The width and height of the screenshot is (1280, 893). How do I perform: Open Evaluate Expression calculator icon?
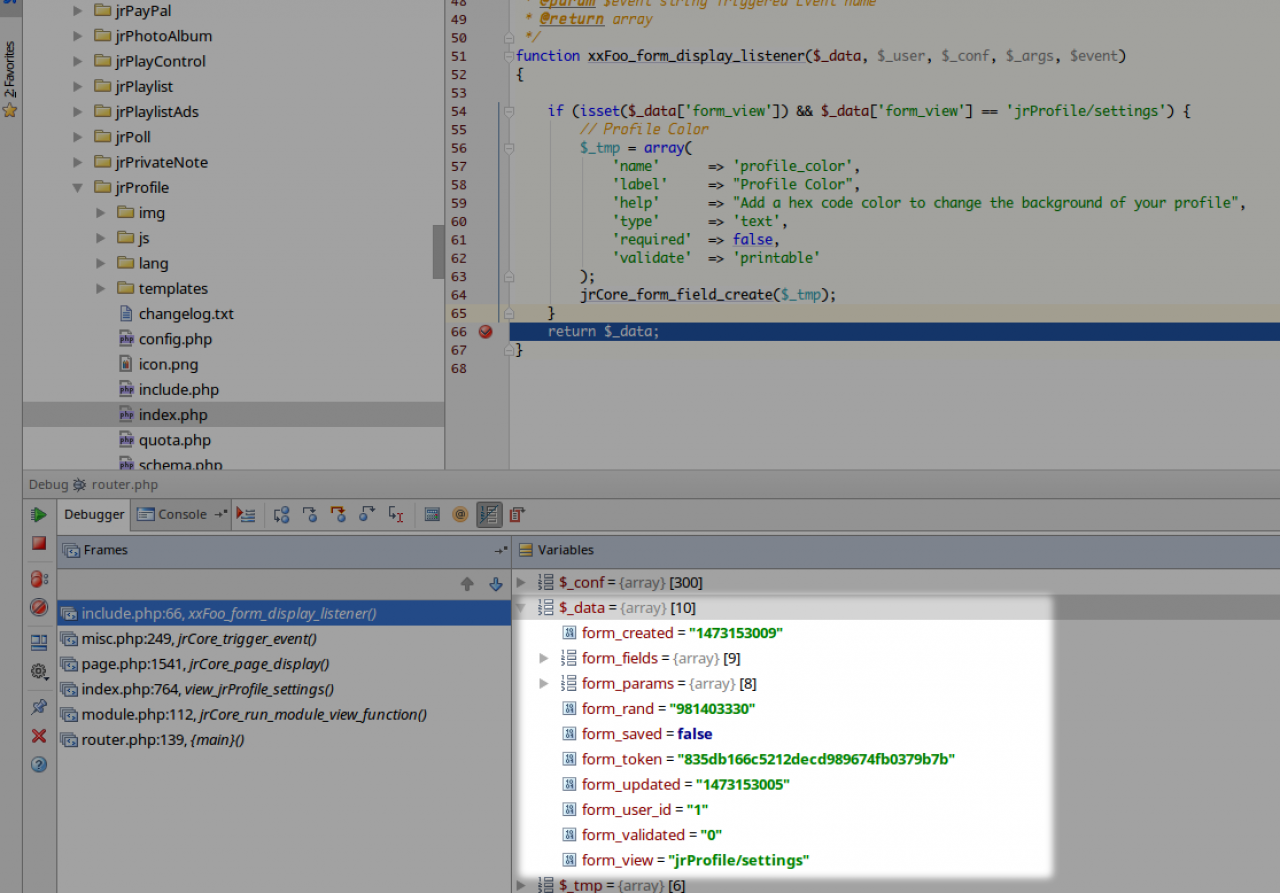[x=432, y=515]
